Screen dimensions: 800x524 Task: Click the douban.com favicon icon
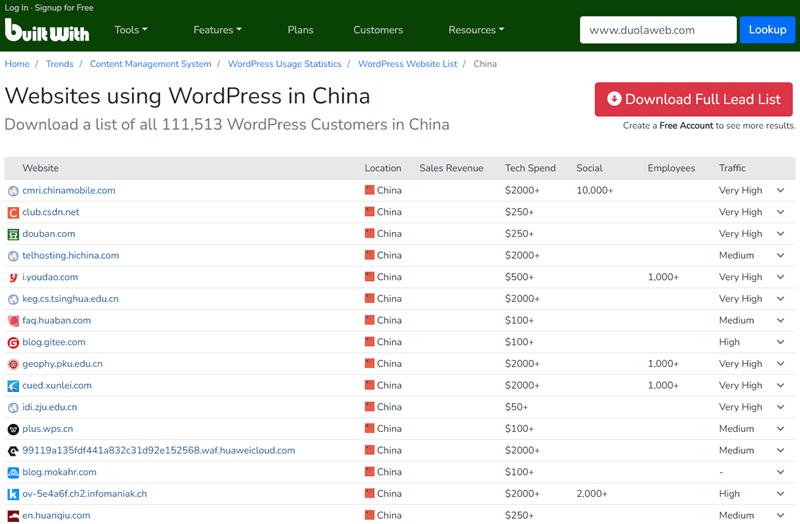[13, 234]
